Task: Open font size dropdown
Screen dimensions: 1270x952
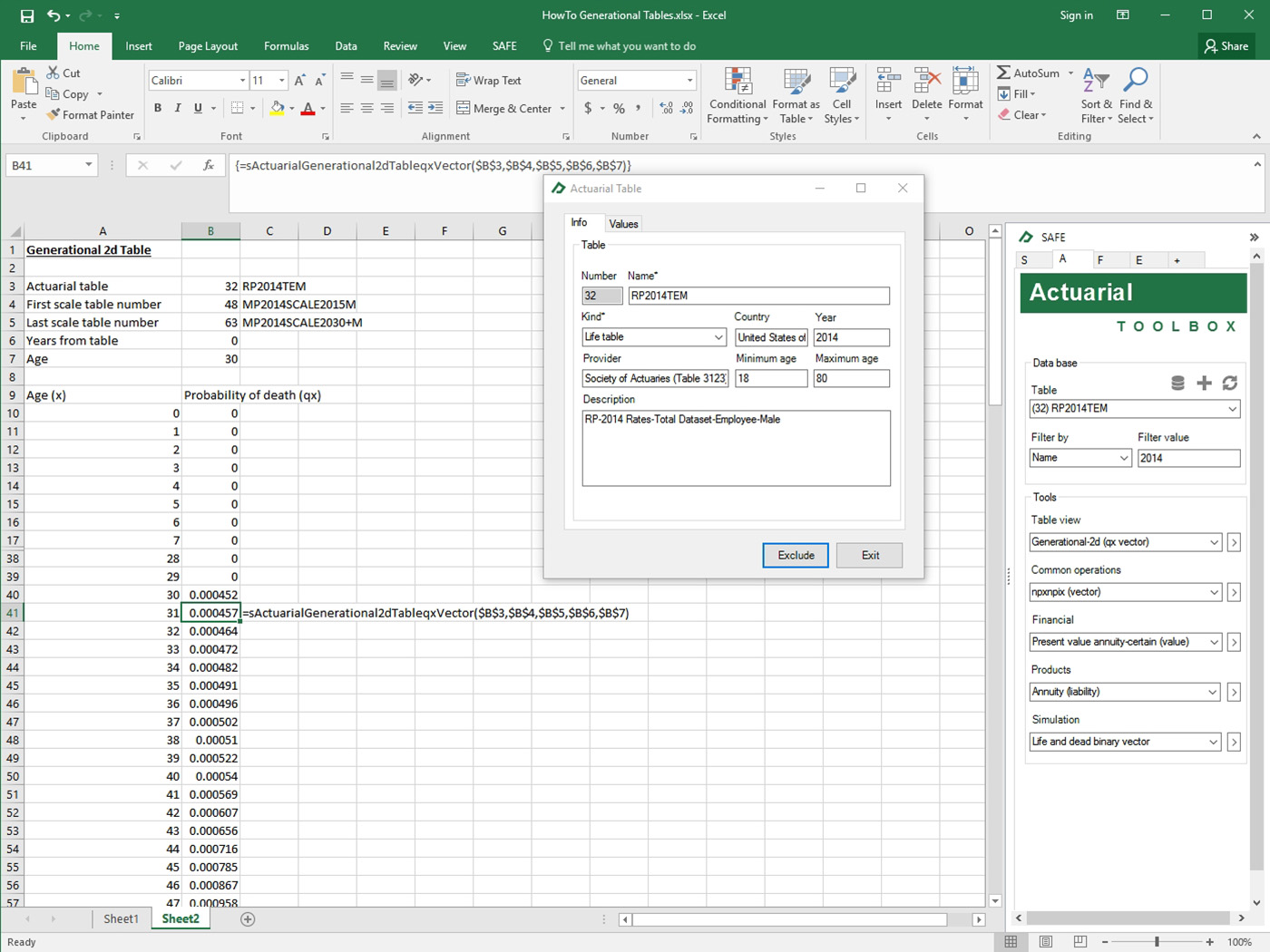Action: [x=282, y=81]
